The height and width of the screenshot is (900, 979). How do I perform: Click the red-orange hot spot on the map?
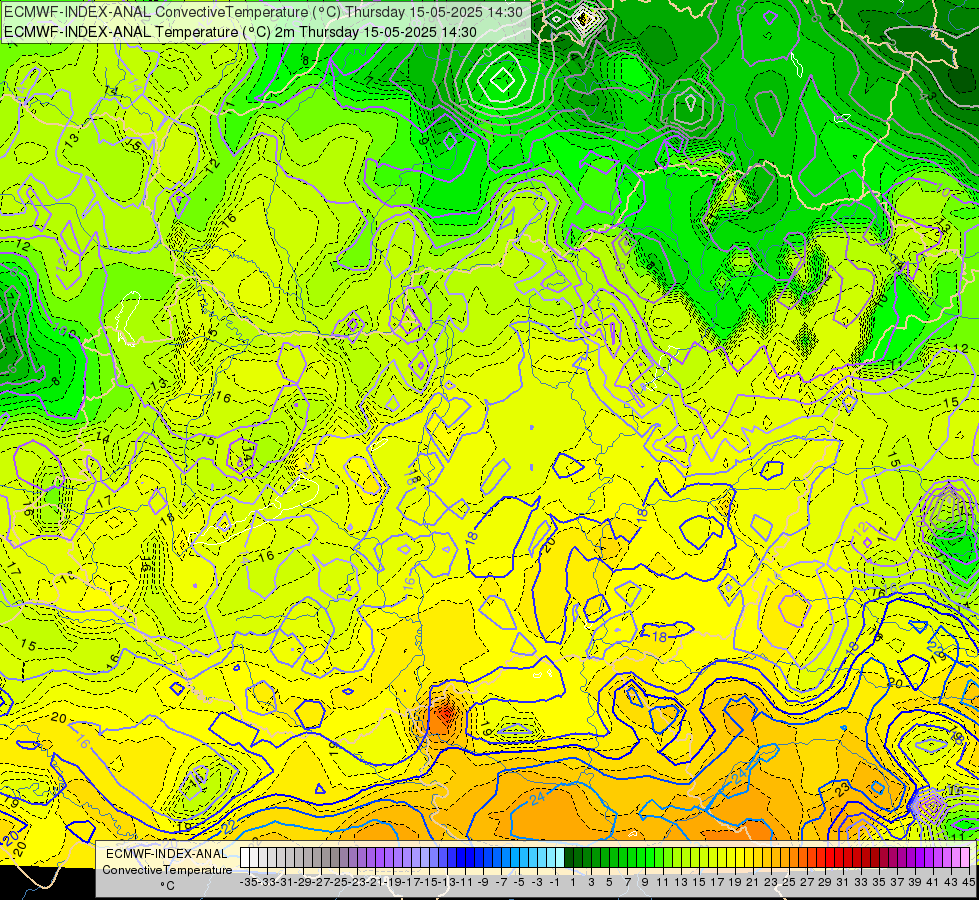coord(443,713)
